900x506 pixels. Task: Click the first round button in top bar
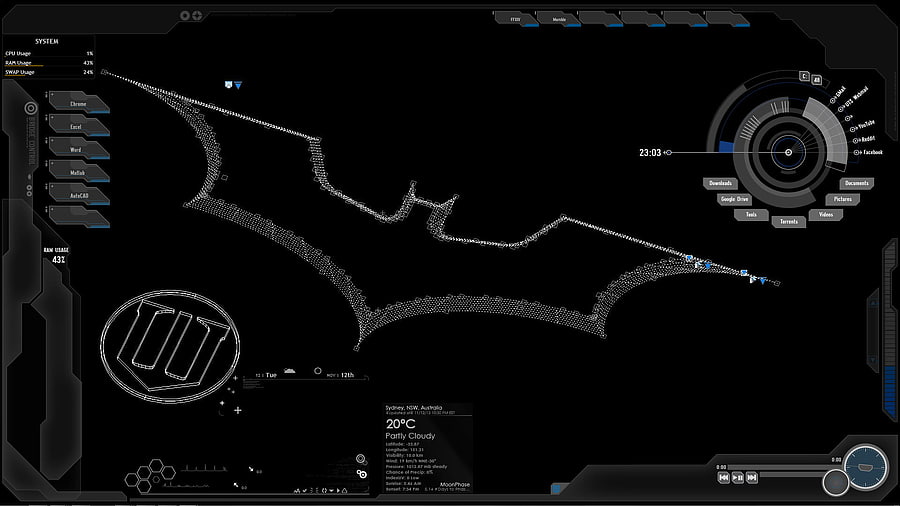[185, 15]
